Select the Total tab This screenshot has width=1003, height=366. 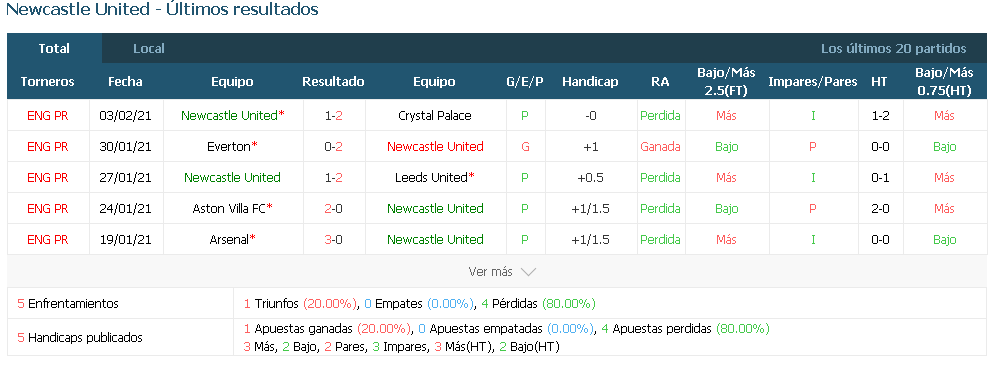point(54,49)
